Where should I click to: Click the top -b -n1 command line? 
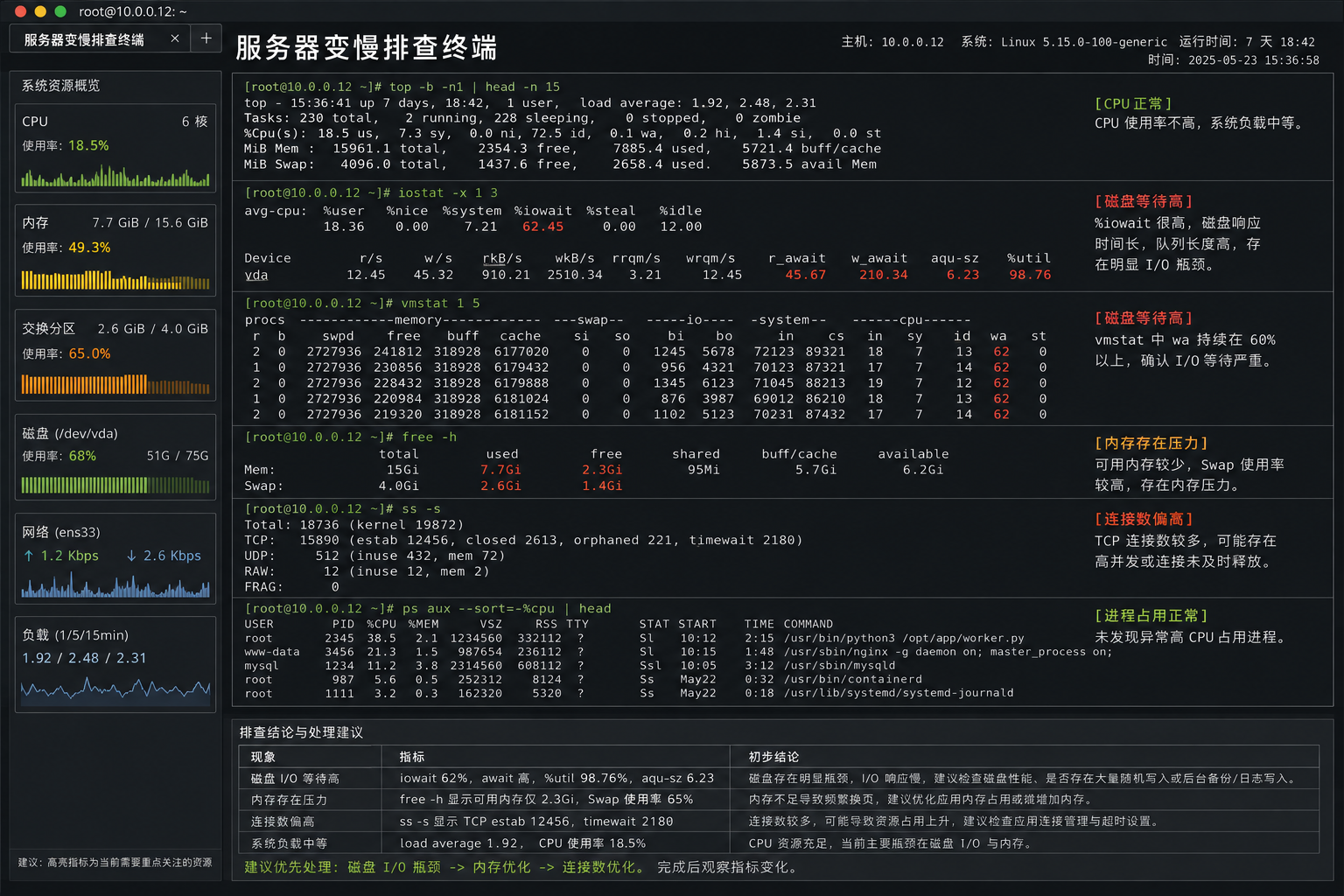click(x=402, y=87)
